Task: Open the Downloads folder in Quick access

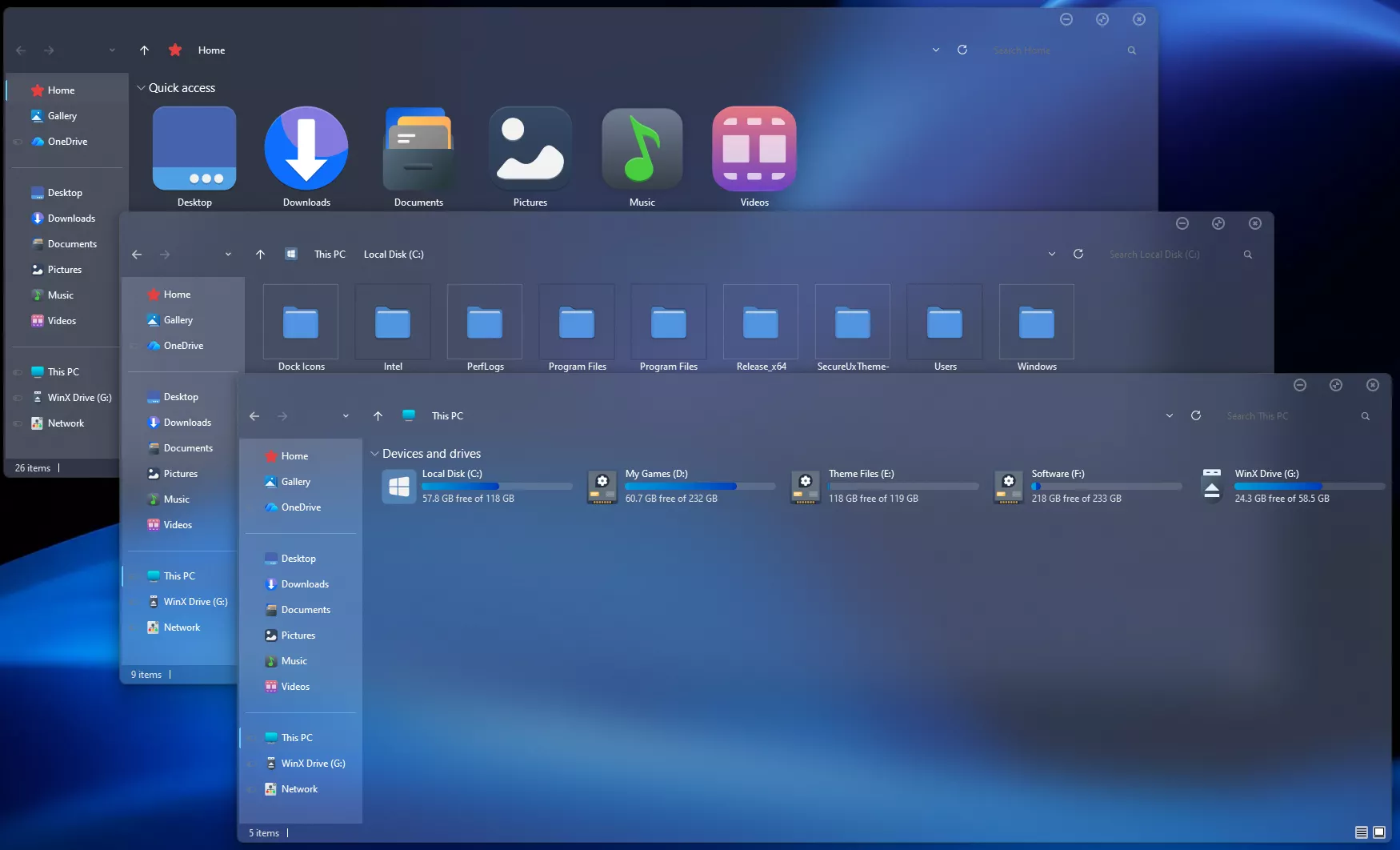Action: click(x=306, y=150)
